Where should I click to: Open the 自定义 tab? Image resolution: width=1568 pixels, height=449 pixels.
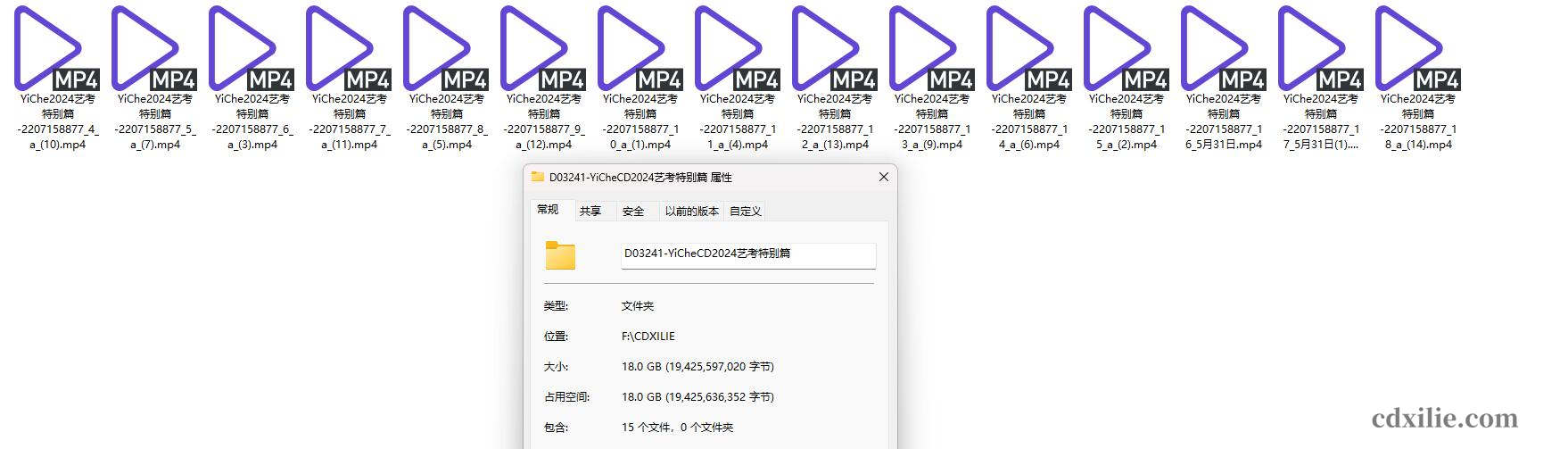tap(746, 212)
